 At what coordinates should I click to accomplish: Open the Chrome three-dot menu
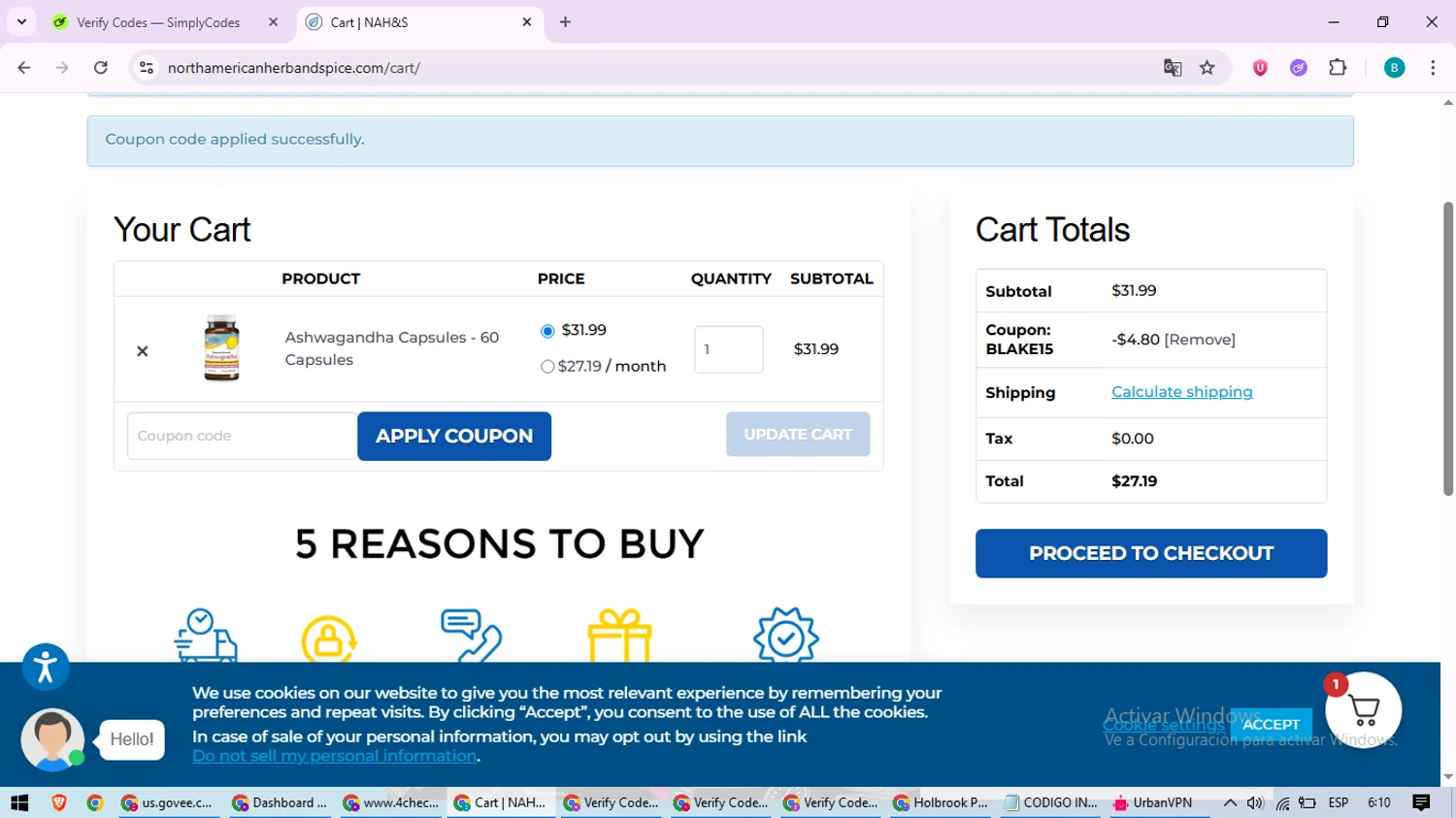1433,68
